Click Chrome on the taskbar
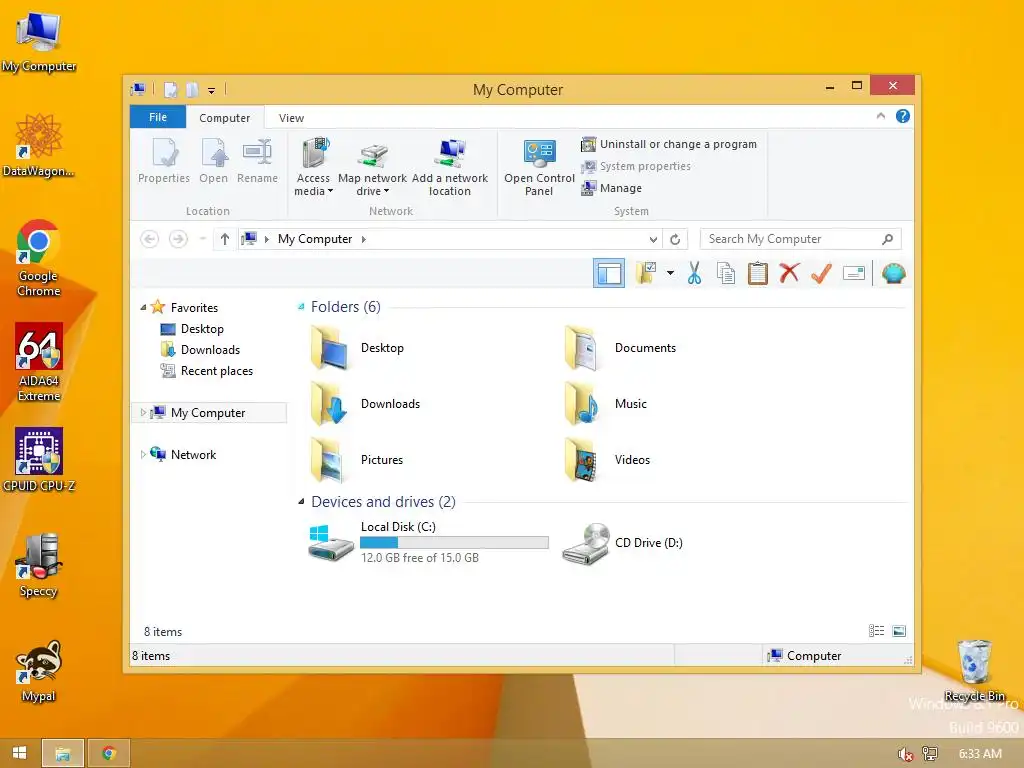Viewport: 1024px width, 768px height. 109,753
